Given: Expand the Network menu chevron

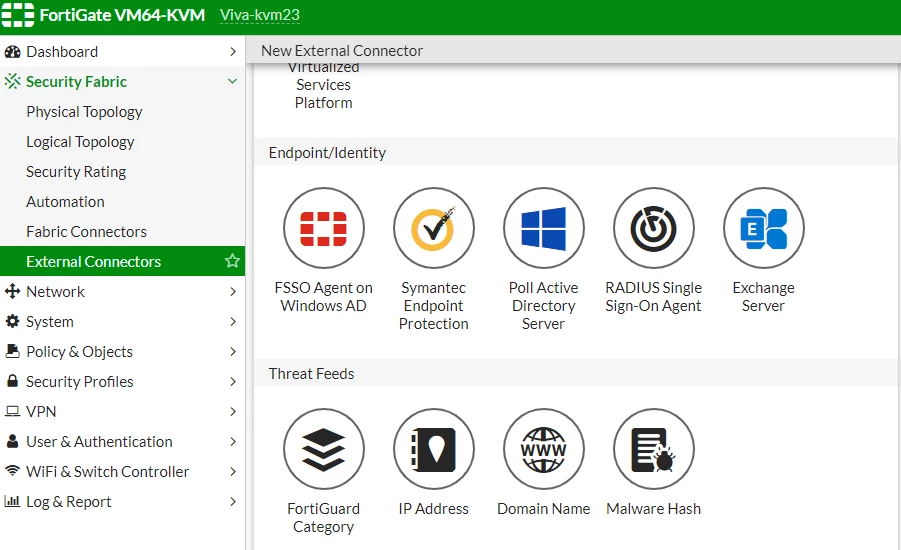Looking at the screenshot, I should click(x=233, y=291).
